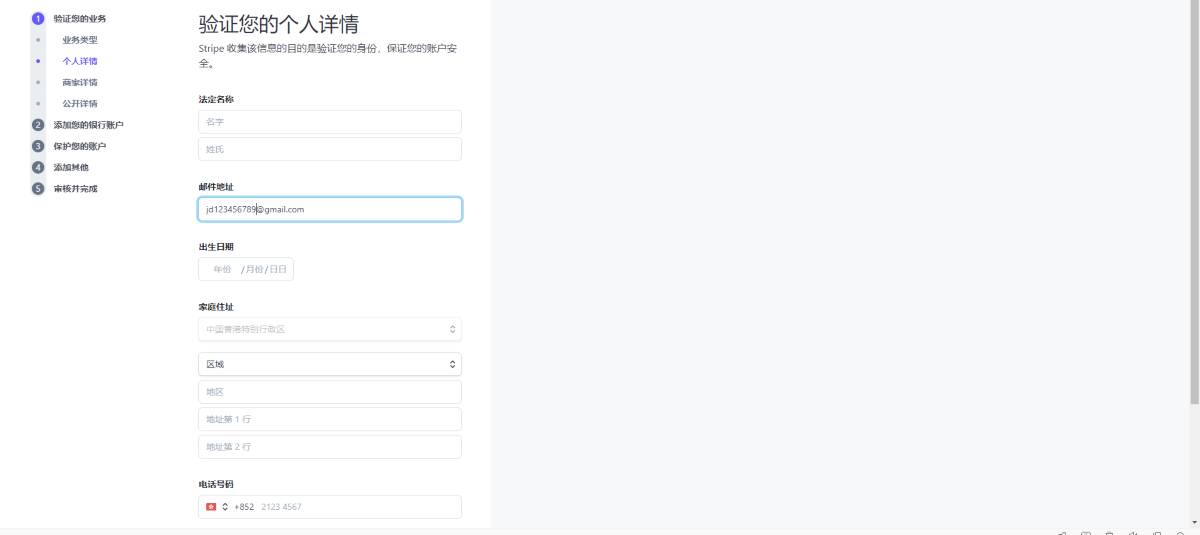Open the '公开详情' sub-step
This screenshot has height=535, width=1200.
pos(80,103)
